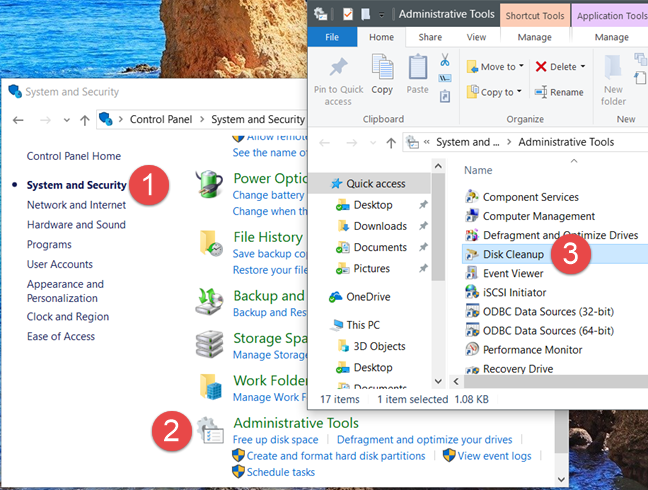Image resolution: width=648 pixels, height=490 pixels.
Task: Open the Application Tools tab
Action: pos(610,16)
